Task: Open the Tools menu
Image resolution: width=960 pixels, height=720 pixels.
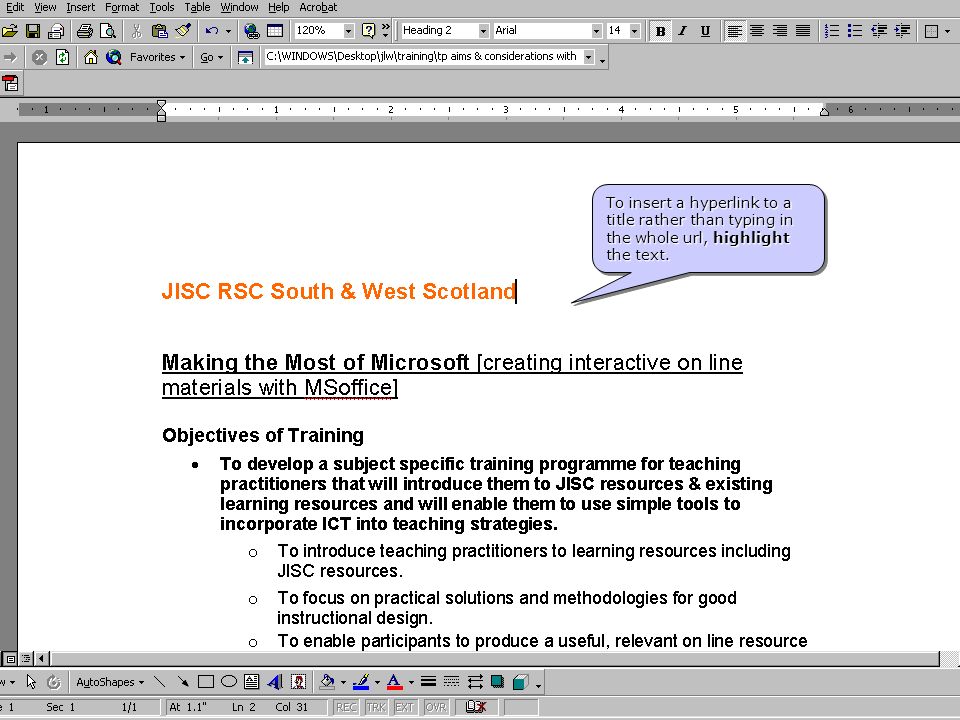Action: (162, 7)
